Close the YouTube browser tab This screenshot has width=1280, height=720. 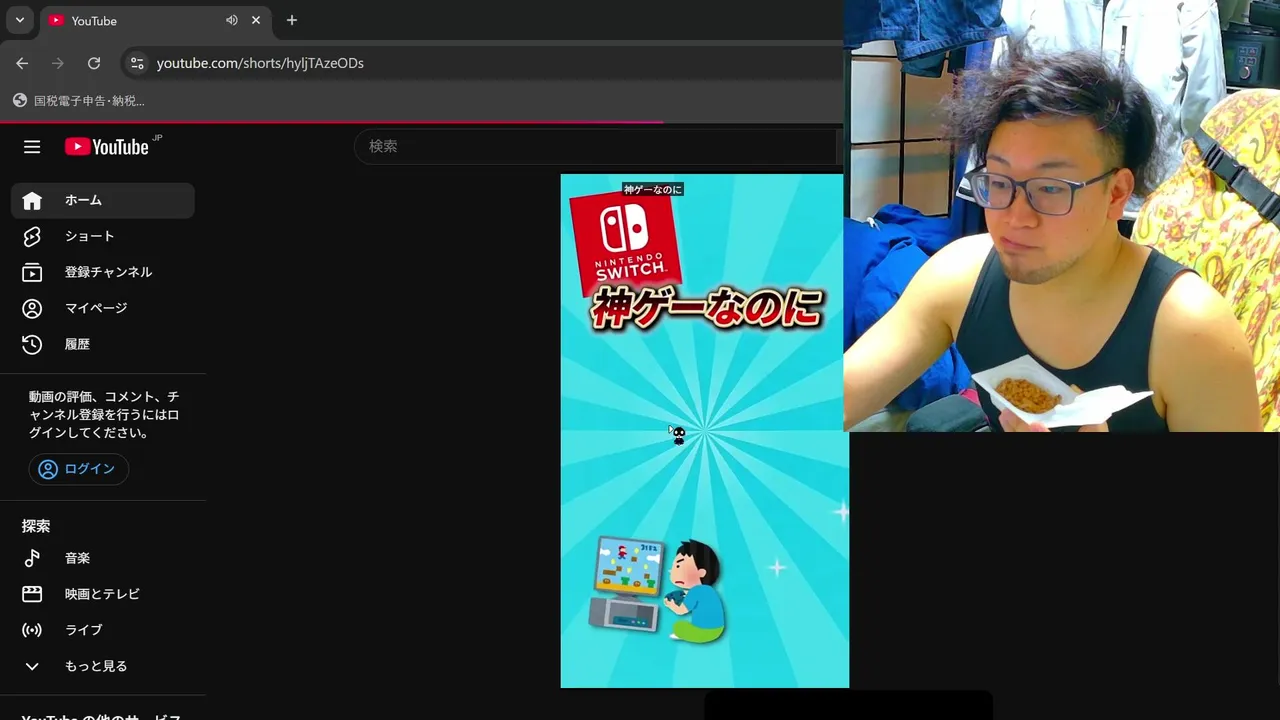tap(256, 20)
